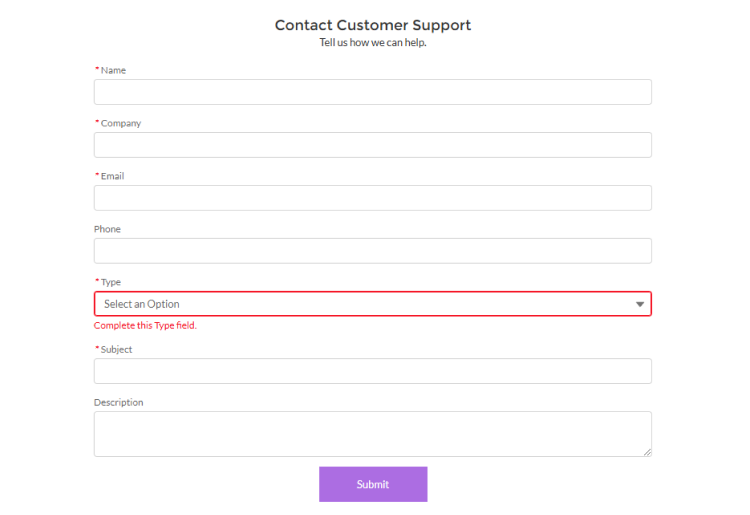Focus the Company text box
750x515 pixels.
[372, 145]
